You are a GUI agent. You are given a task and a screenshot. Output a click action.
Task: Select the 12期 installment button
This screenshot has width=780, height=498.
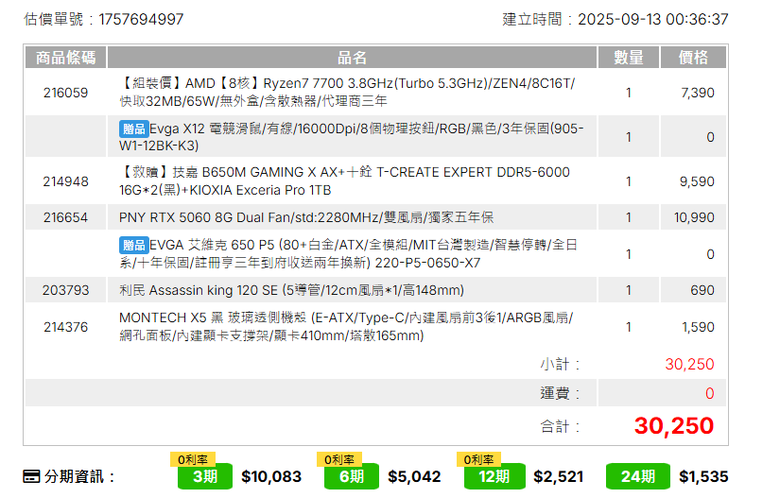tap(494, 477)
